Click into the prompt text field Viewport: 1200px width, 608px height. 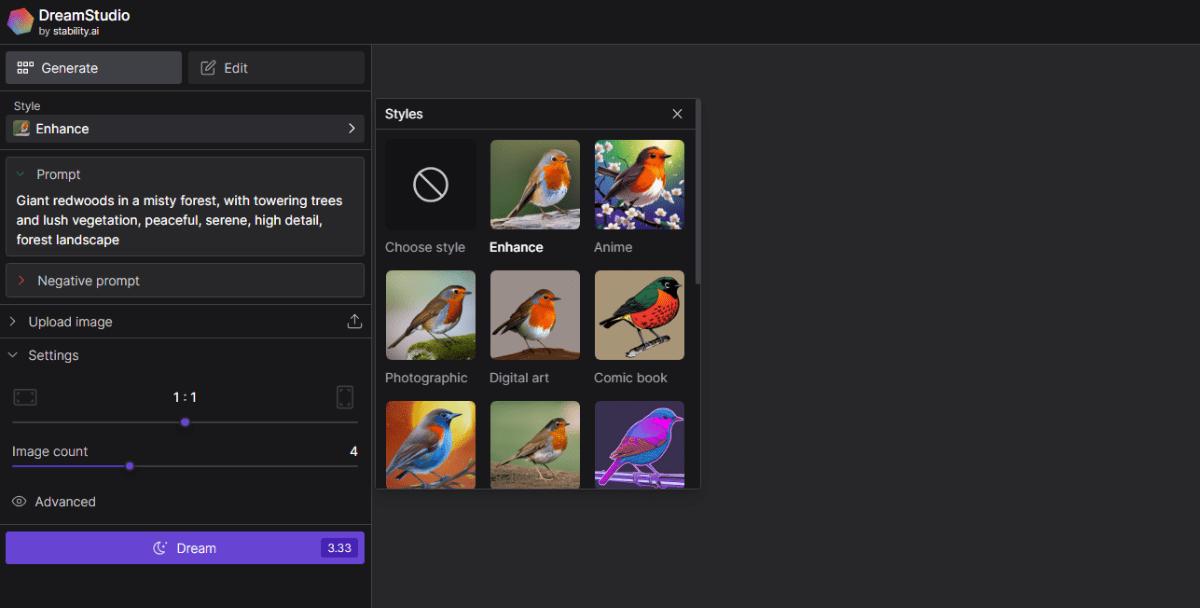click(185, 220)
